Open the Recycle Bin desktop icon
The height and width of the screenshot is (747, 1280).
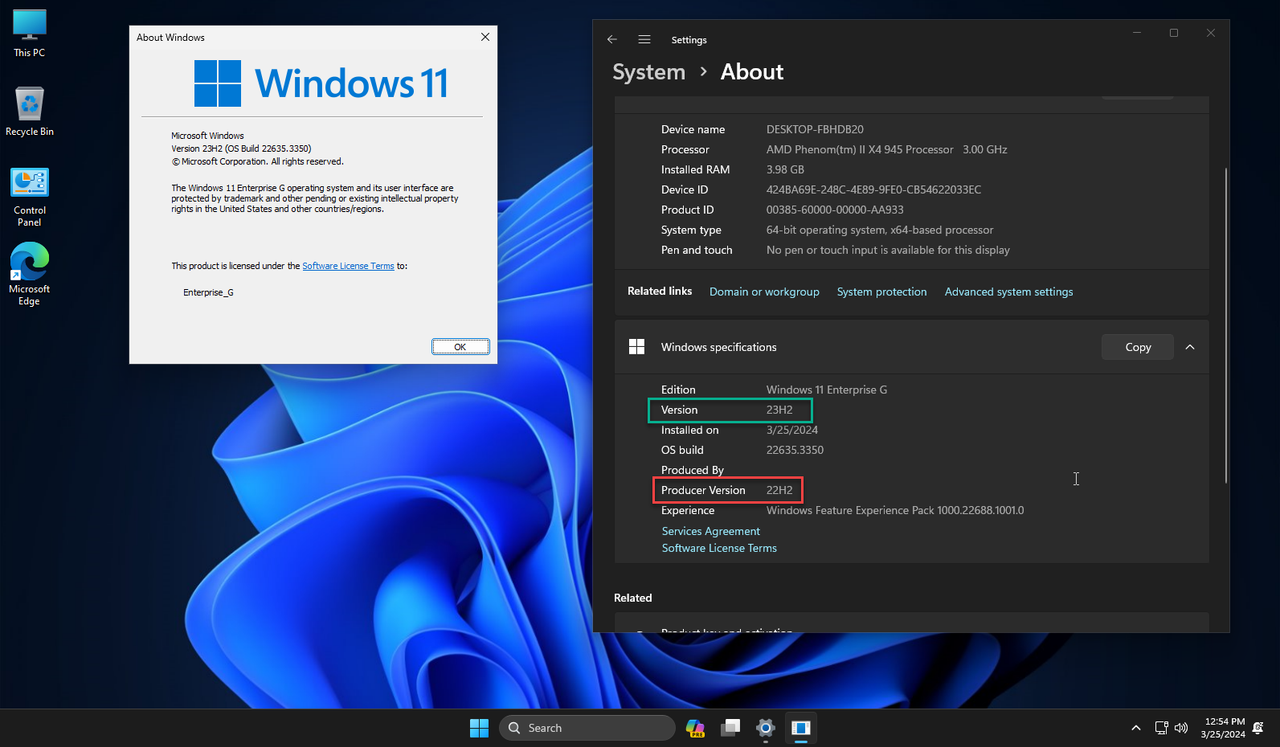(x=29, y=111)
